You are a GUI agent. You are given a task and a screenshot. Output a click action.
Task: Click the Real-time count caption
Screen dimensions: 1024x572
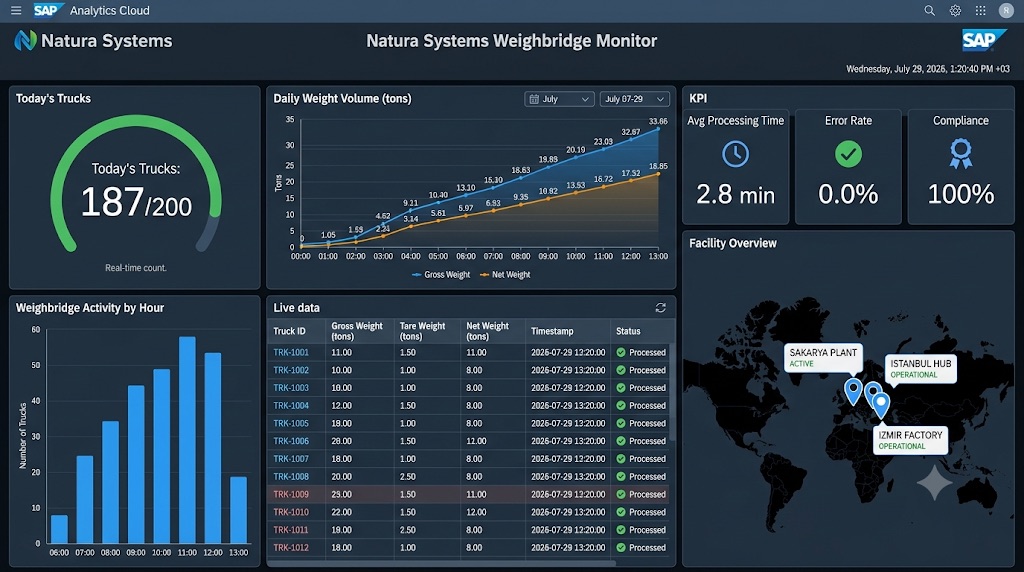point(136,268)
